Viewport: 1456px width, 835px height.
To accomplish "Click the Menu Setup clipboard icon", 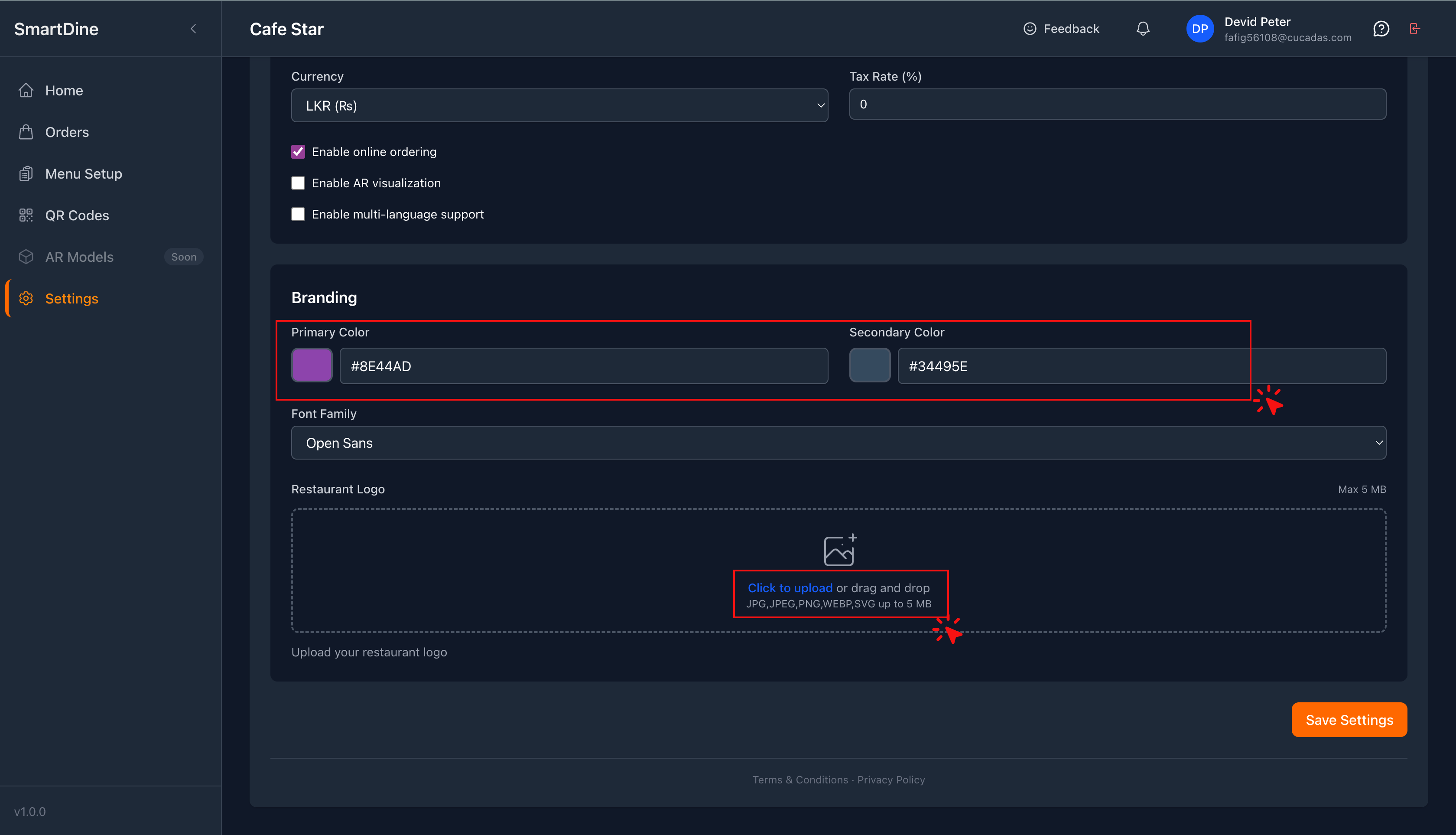I will 26,174.
